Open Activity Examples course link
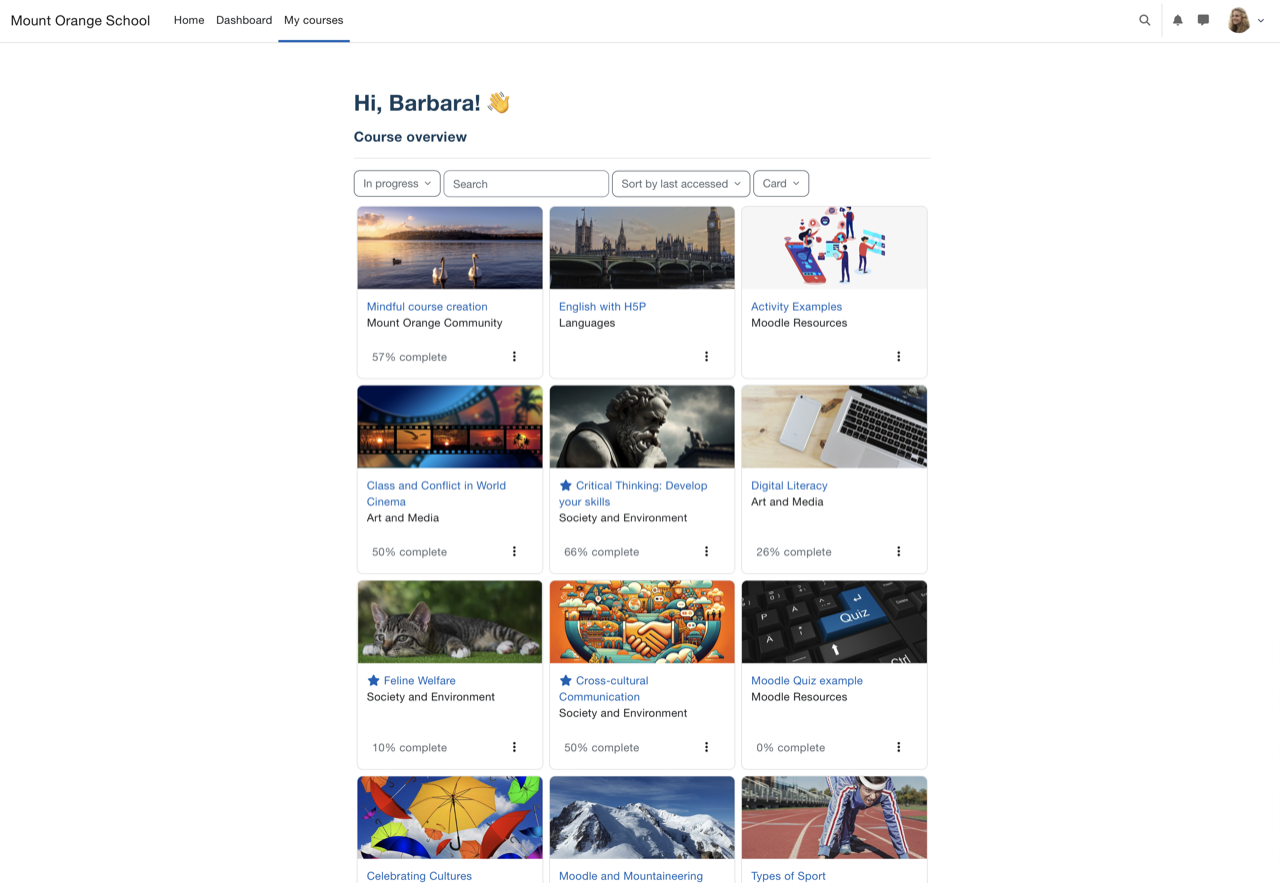 (796, 307)
